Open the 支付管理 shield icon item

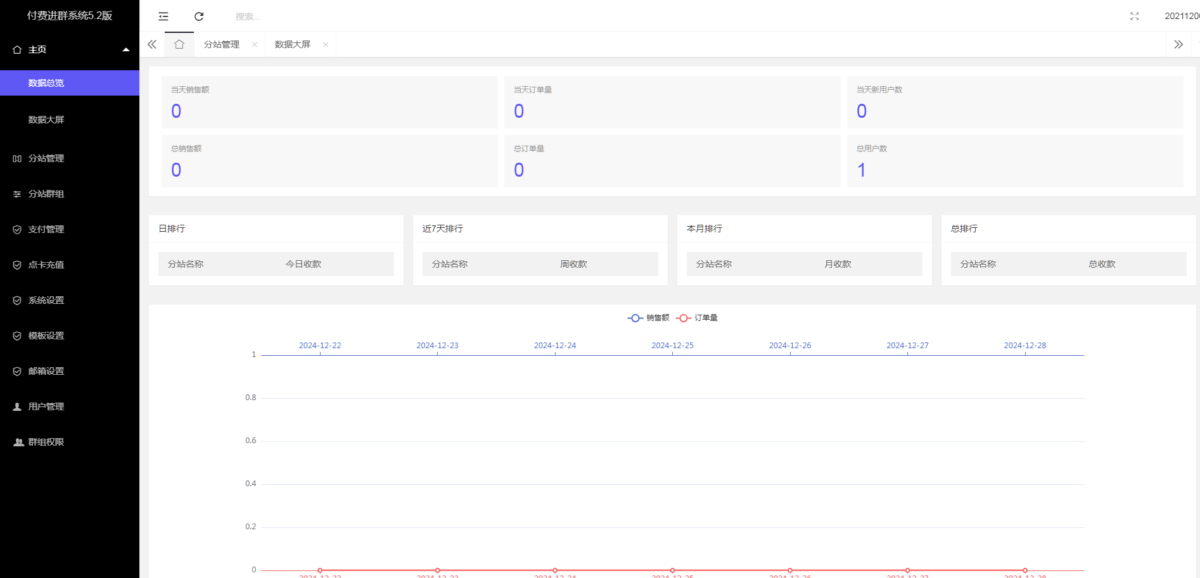pos(69,229)
